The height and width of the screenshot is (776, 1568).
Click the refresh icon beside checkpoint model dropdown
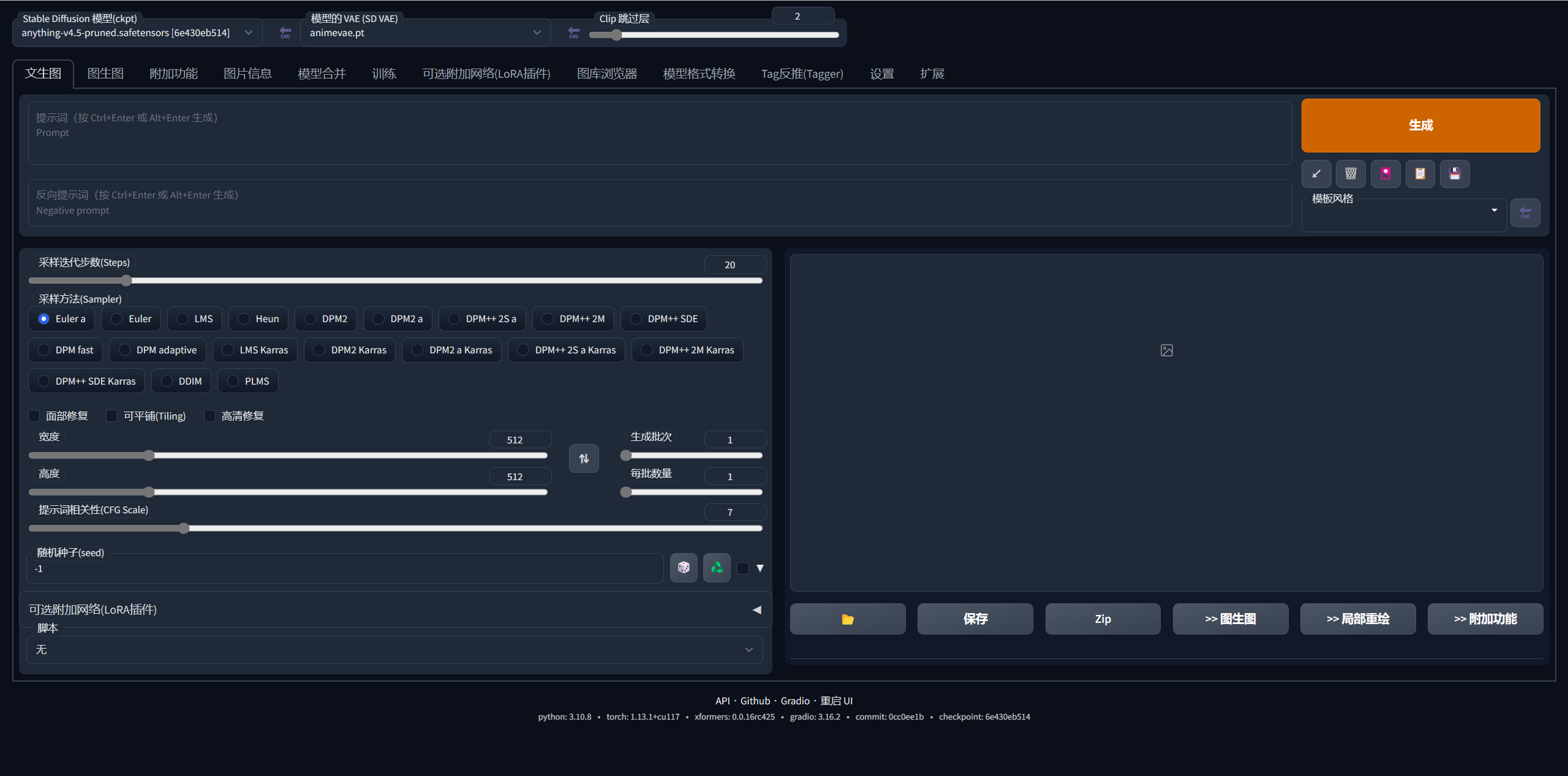click(x=285, y=32)
